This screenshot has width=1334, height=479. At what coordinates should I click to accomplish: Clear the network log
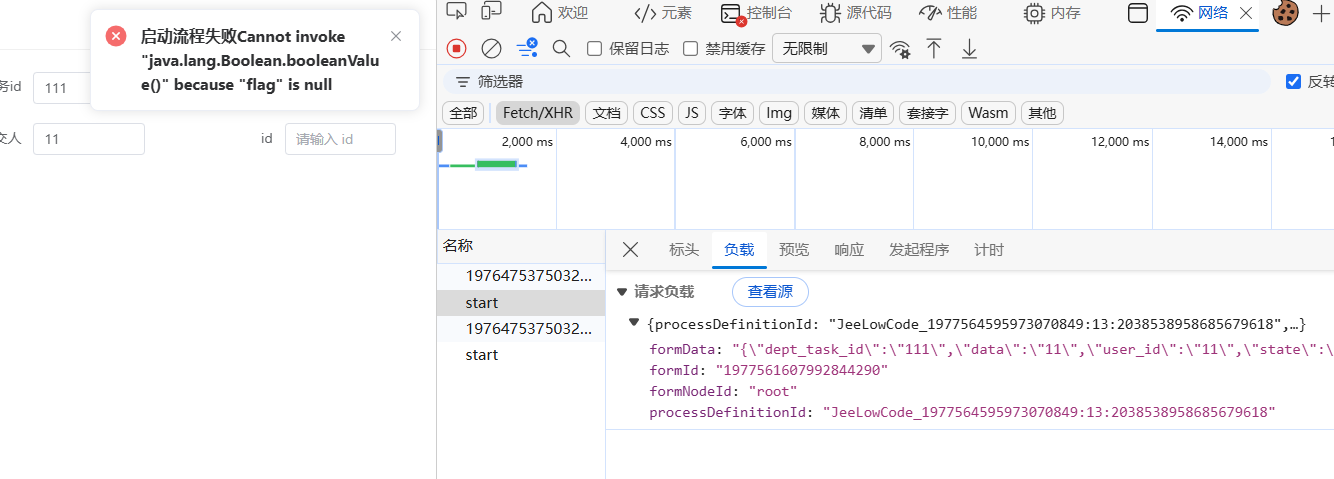[x=491, y=48]
